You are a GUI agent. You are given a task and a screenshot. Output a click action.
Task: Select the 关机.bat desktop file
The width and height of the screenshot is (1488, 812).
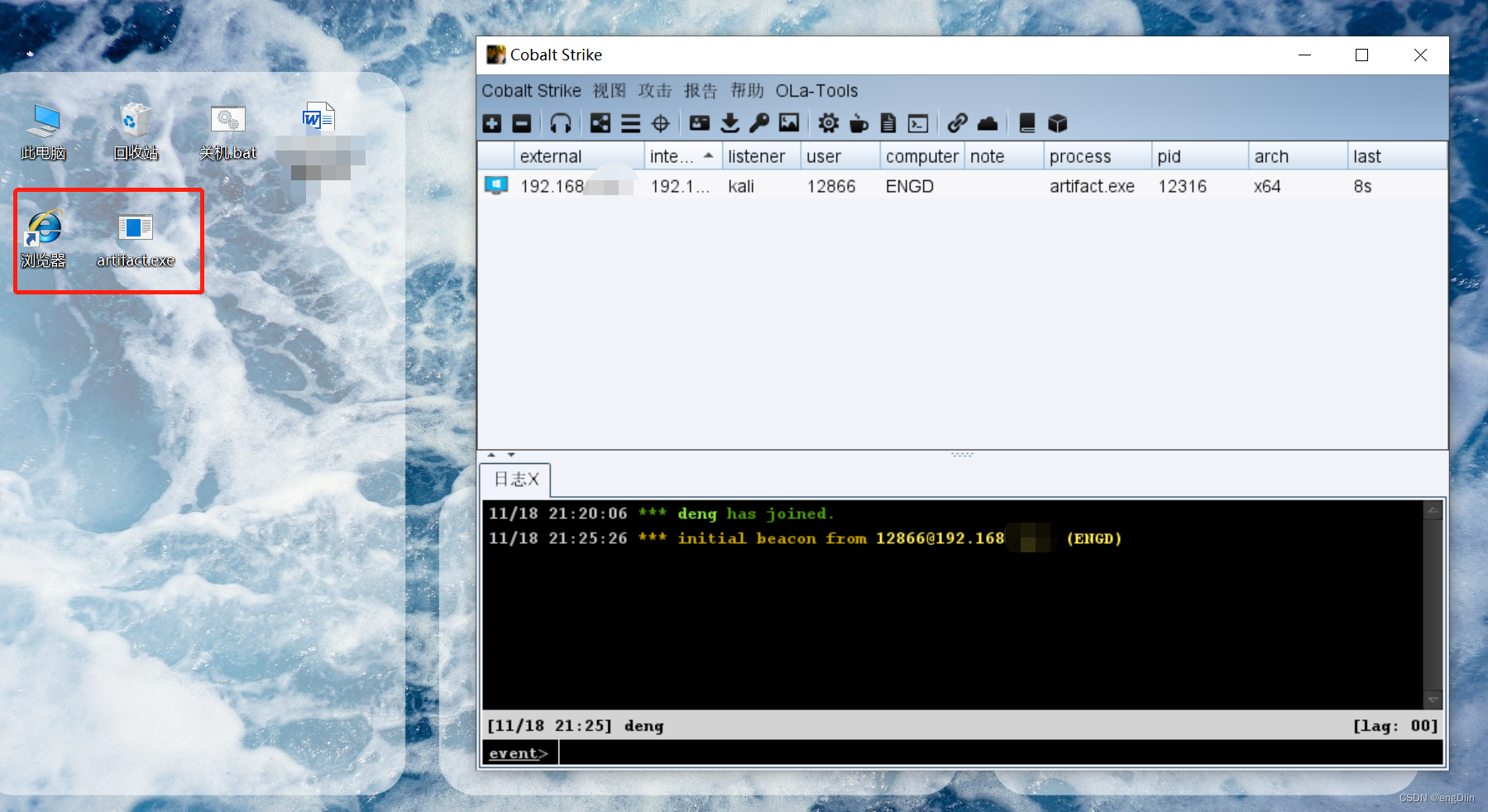[x=228, y=132]
